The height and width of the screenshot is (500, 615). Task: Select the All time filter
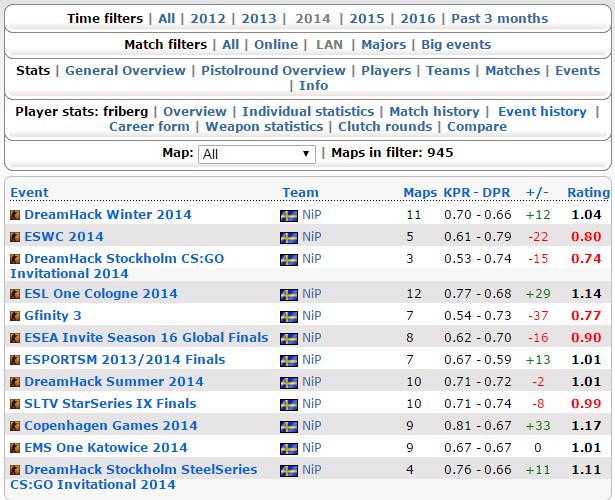point(167,18)
